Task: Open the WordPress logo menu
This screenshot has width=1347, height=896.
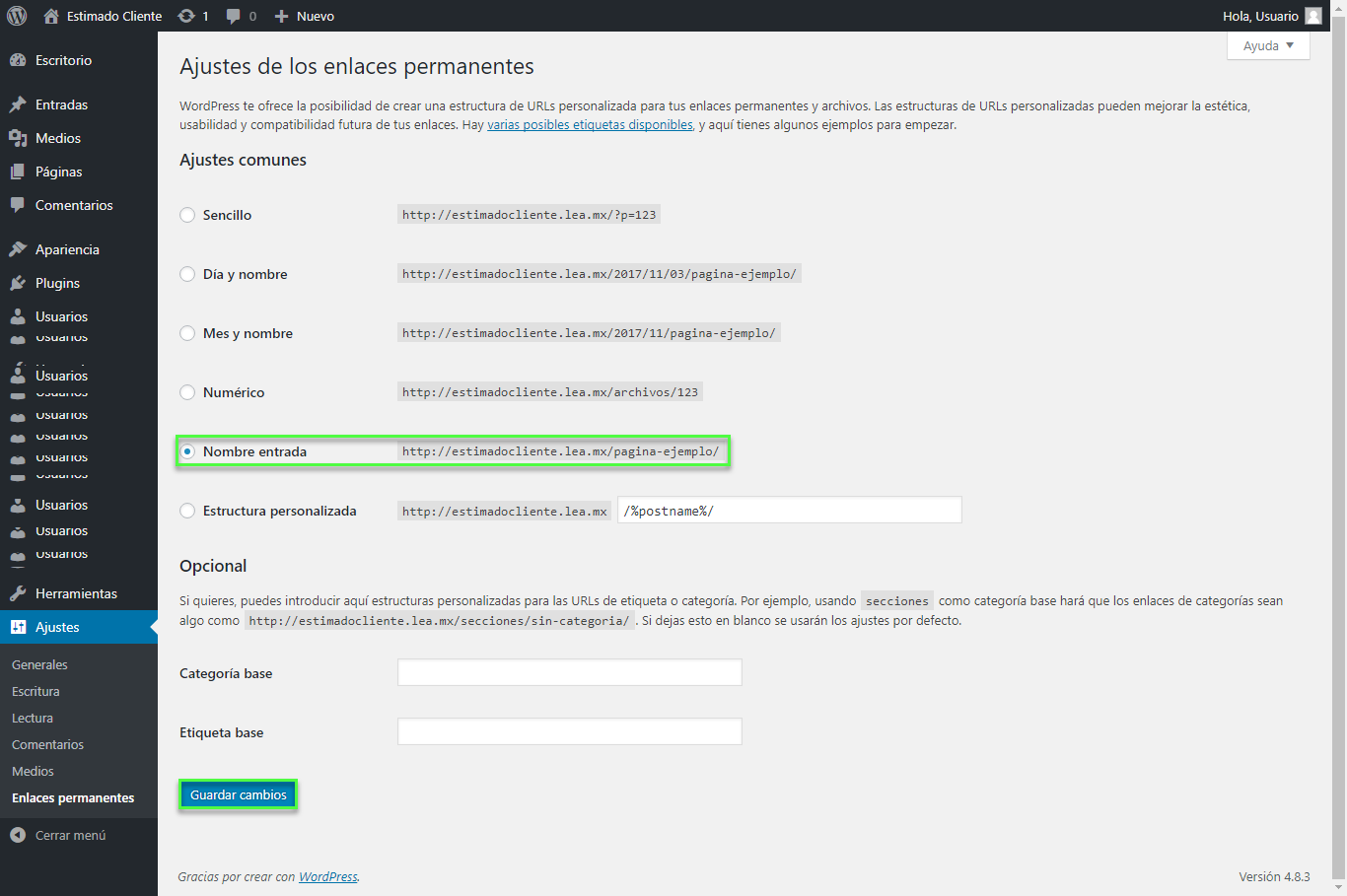Action: point(17,16)
